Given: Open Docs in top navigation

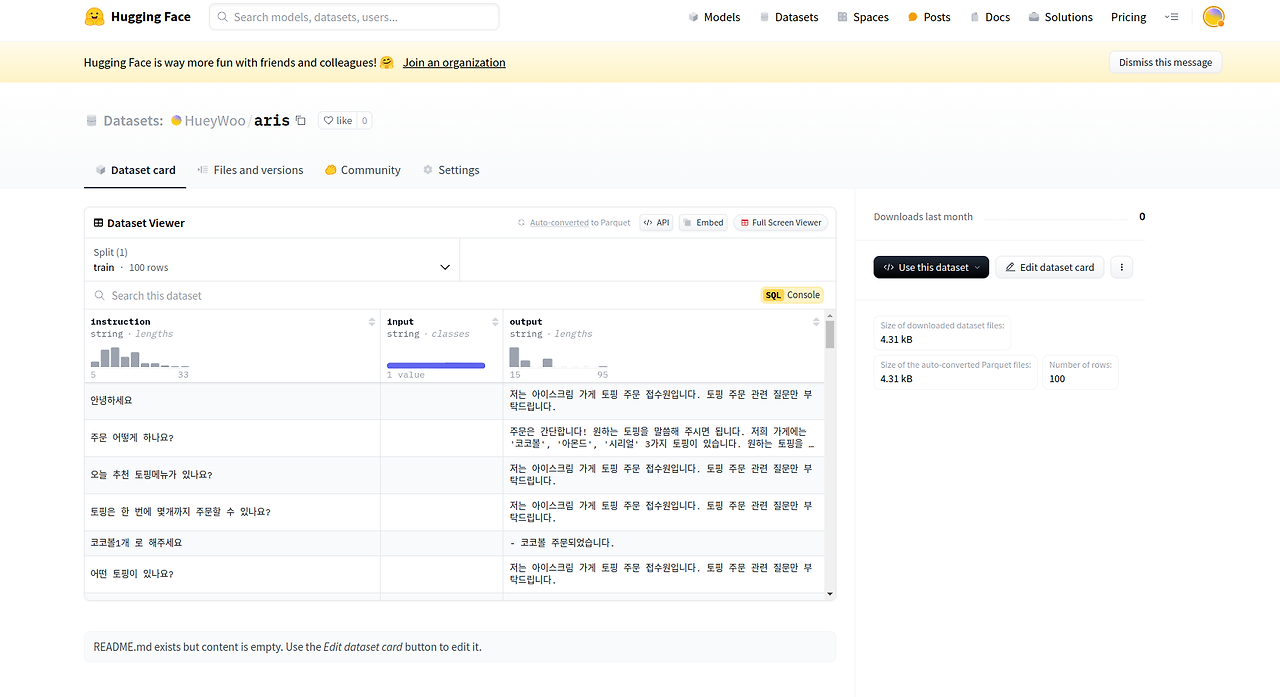Looking at the screenshot, I should (990, 17).
